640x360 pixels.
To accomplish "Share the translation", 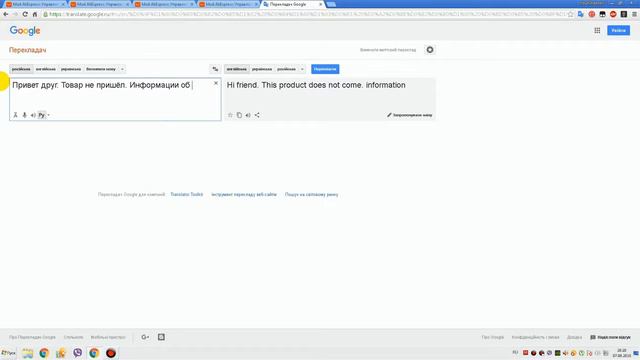I will 257,115.
